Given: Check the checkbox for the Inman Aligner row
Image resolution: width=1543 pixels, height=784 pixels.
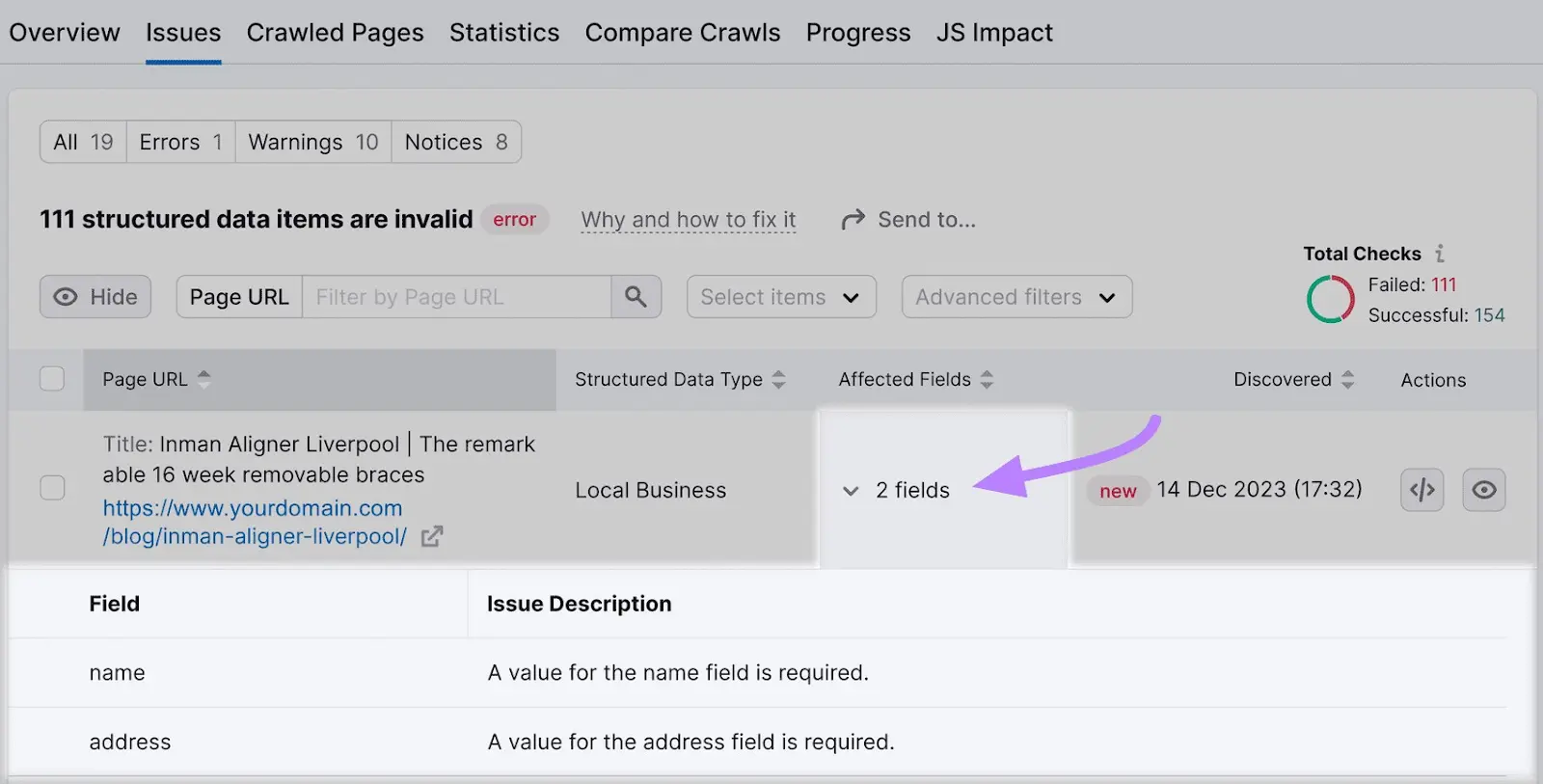Looking at the screenshot, I should click(51, 488).
